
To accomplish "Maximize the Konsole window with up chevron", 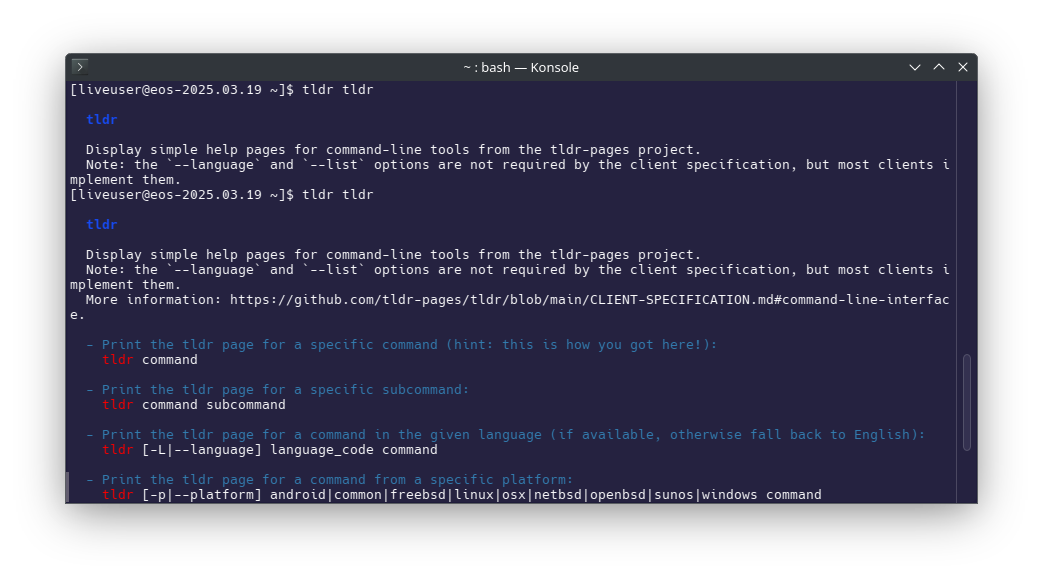I will coord(939,67).
